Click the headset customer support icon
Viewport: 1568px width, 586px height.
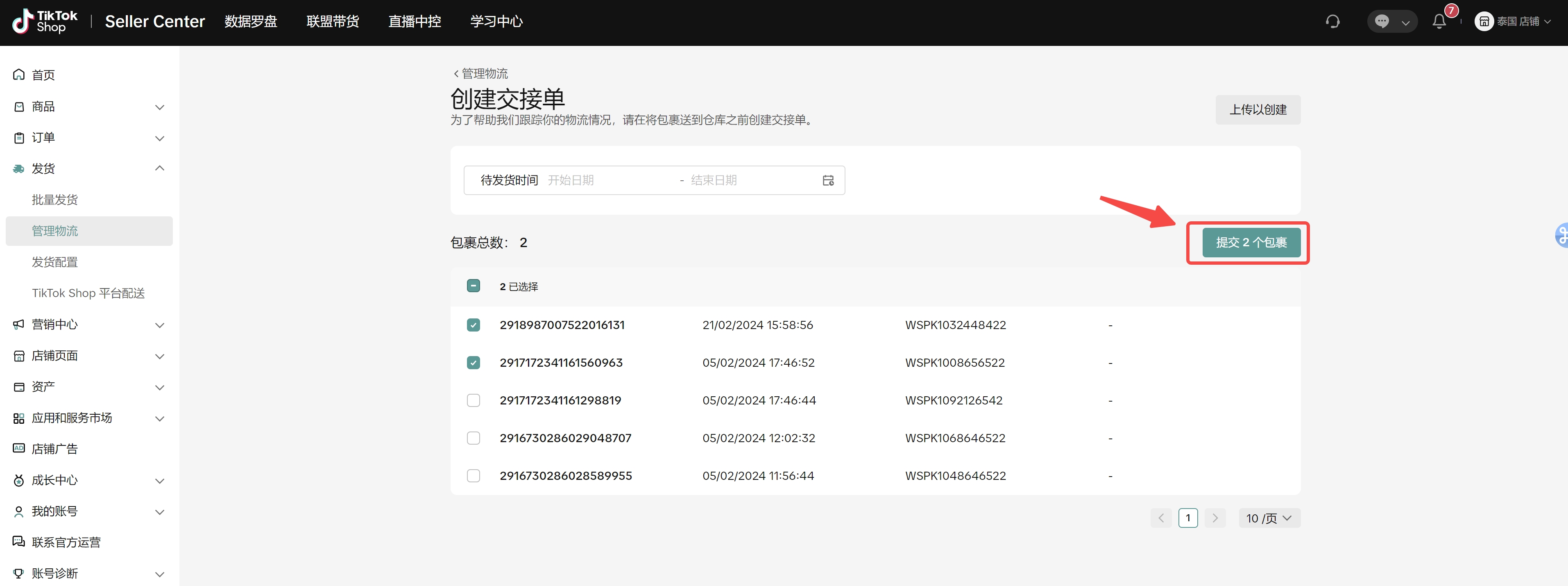[1332, 22]
